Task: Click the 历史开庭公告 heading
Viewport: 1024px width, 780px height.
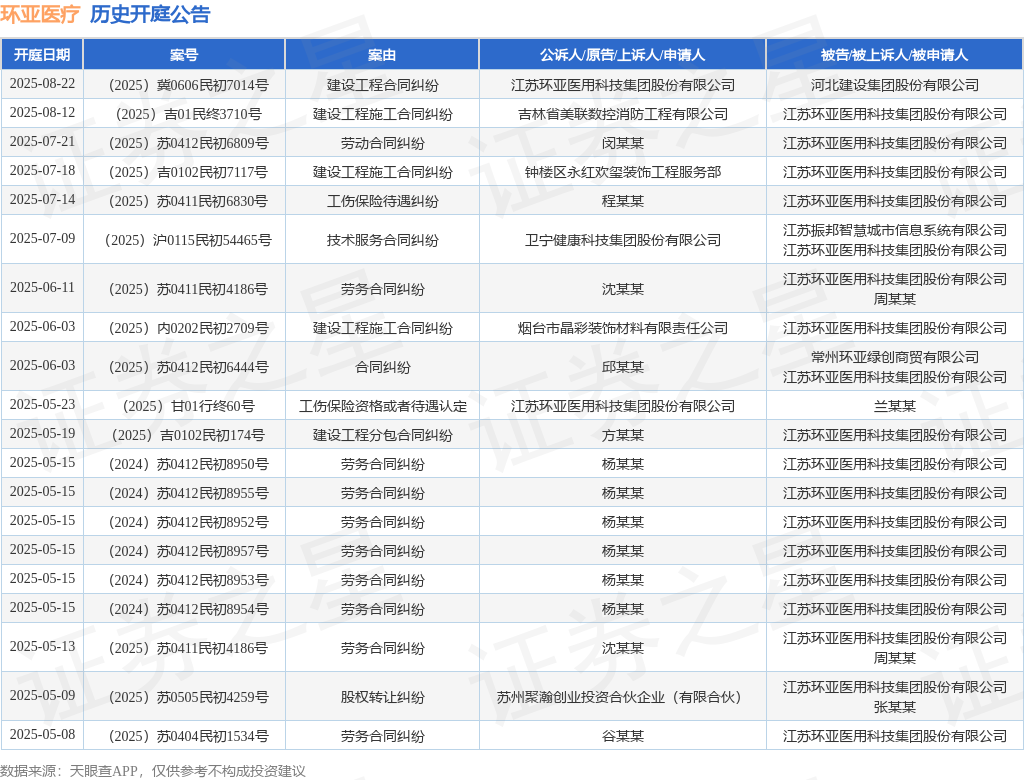Action: (150, 14)
